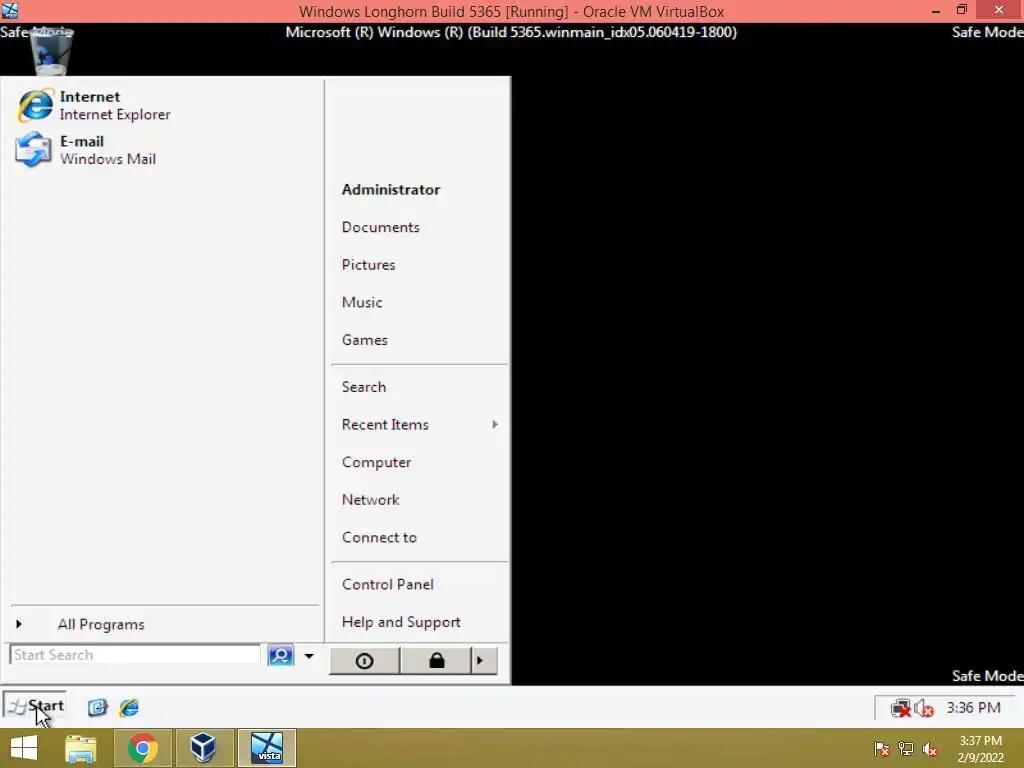Screen dimensions: 1024x768
Task: Click inside the Start Search field
Action: [x=135, y=655]
